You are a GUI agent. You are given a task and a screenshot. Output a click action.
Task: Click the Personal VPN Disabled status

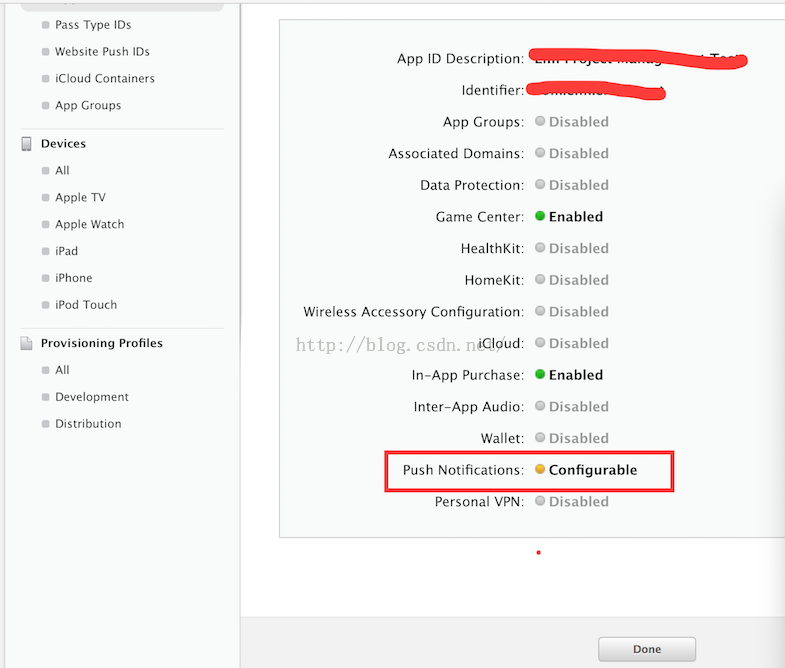coord(579,501)
